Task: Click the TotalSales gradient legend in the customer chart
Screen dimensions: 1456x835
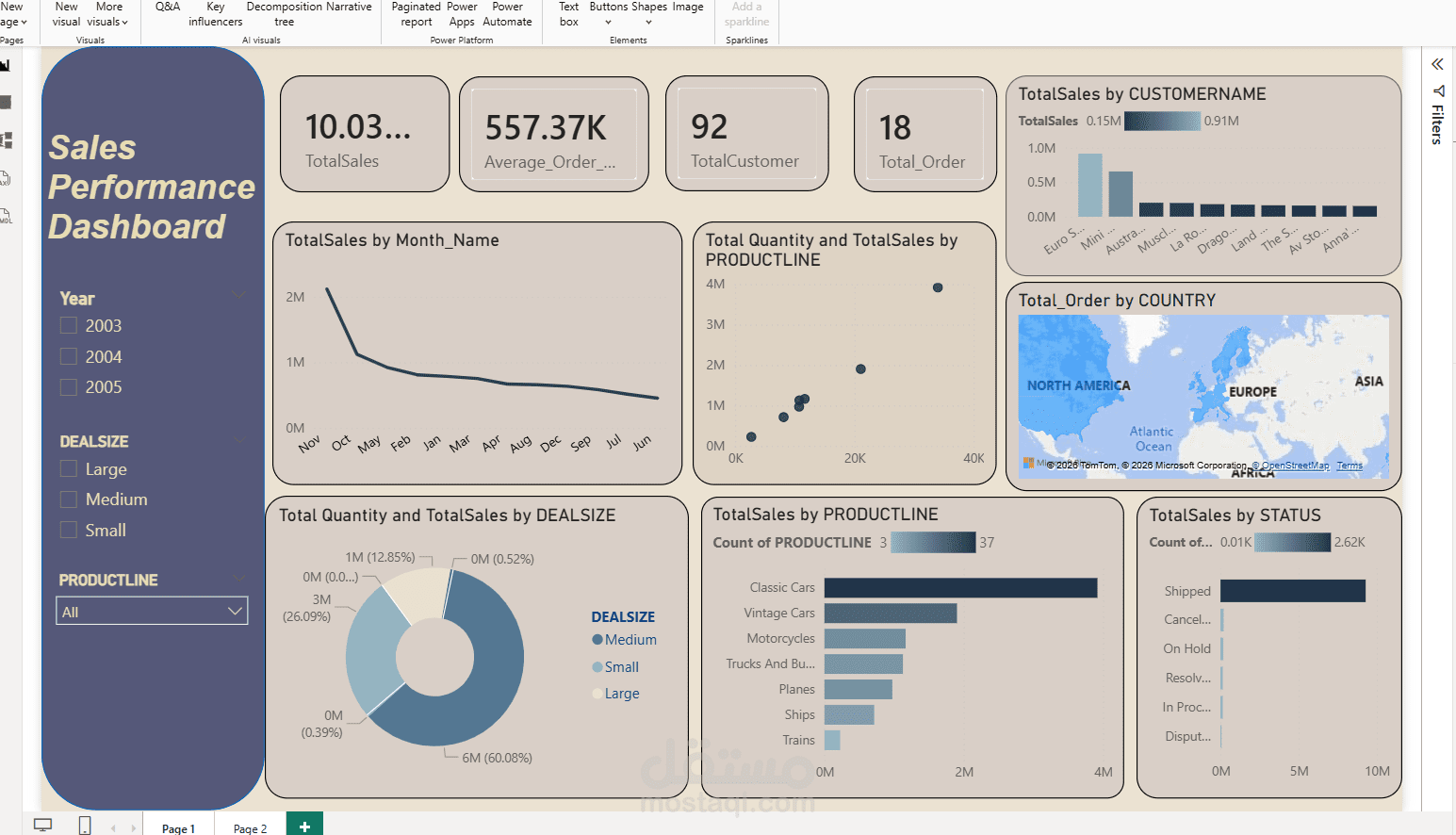Action: coord(1162,121)
